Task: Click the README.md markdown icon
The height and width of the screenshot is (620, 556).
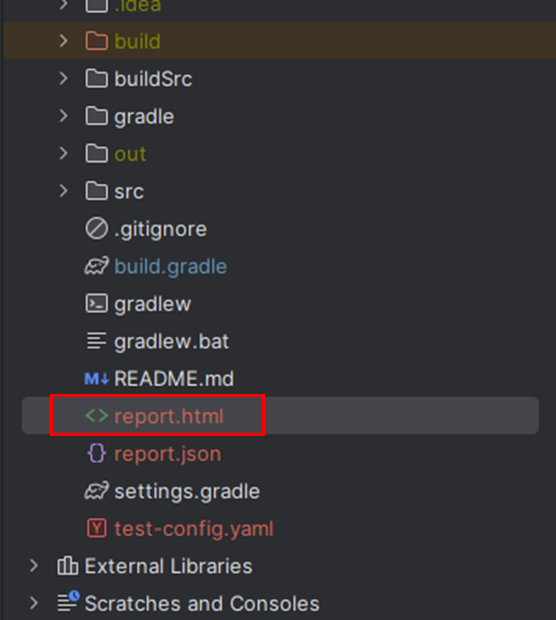Action: [x=96, y=379]
